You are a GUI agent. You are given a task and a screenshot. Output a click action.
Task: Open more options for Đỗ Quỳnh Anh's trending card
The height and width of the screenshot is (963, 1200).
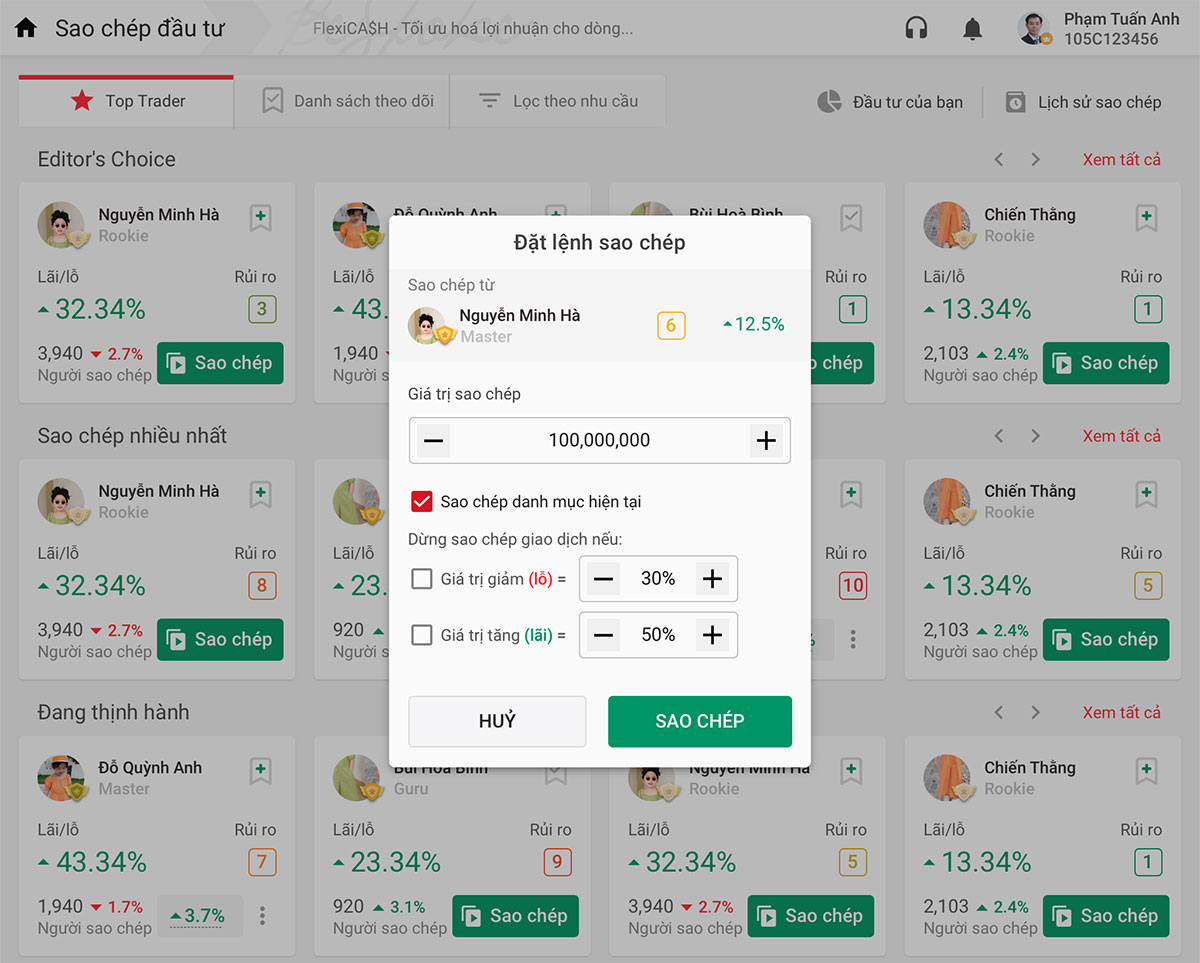[262, 915]
